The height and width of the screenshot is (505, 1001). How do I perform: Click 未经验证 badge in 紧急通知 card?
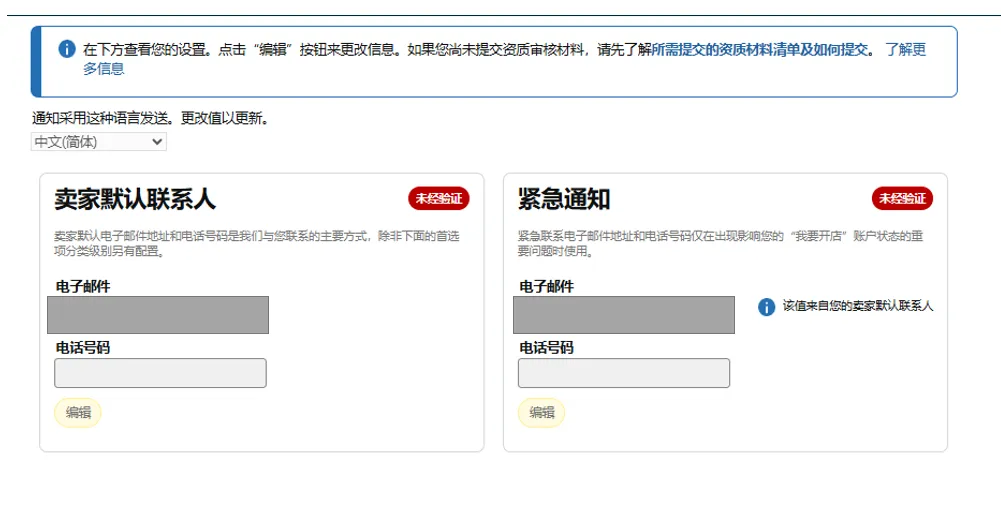coord(902,199)
